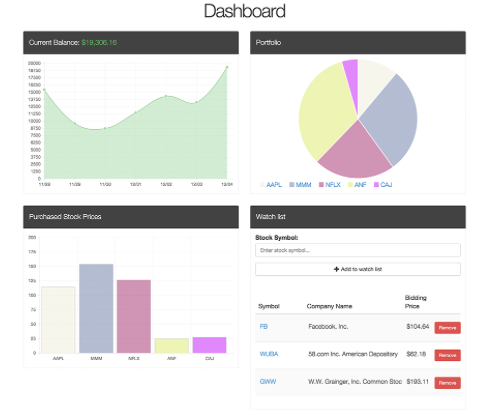
Task: Open the CAJ legend link in Portfolio
Action: click(386, 185)
